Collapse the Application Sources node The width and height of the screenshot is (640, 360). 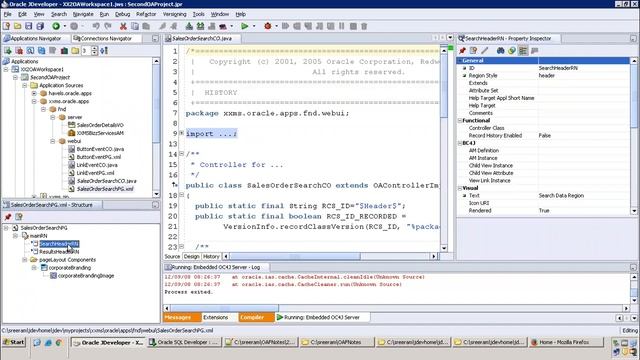pos(25,85)
